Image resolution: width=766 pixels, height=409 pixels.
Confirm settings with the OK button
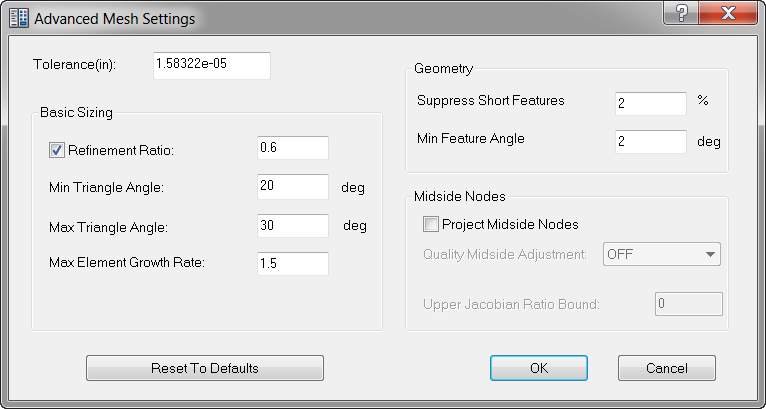[539, 368]
